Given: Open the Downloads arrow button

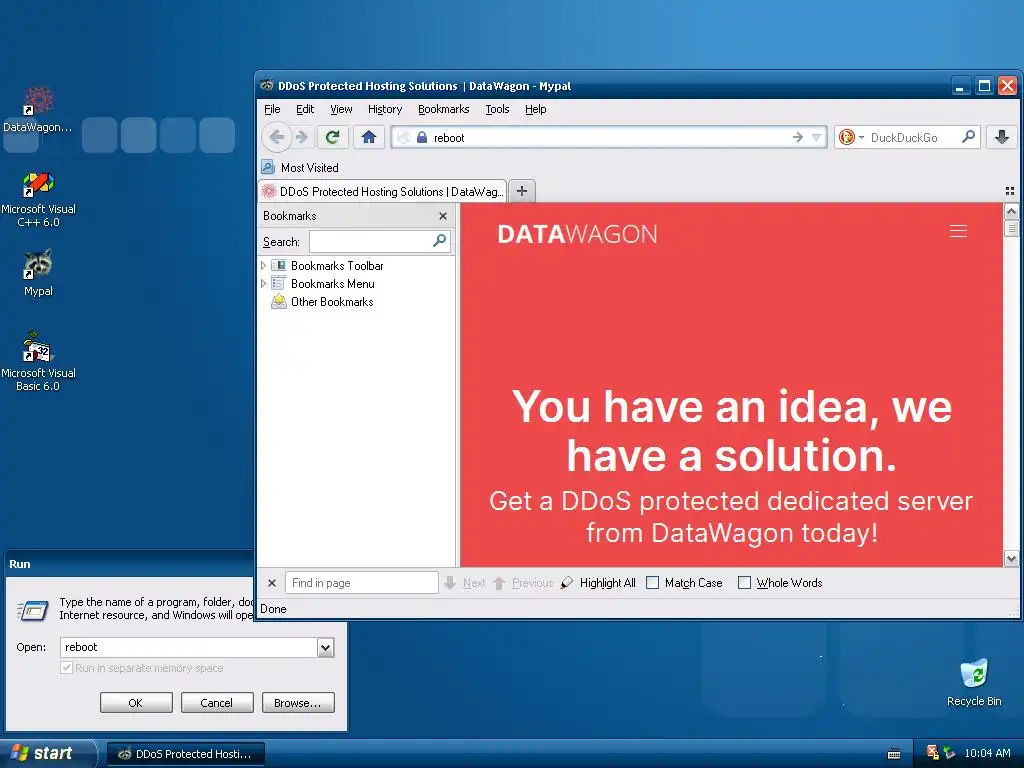Looking at the screenshot, I should 1002,137.
